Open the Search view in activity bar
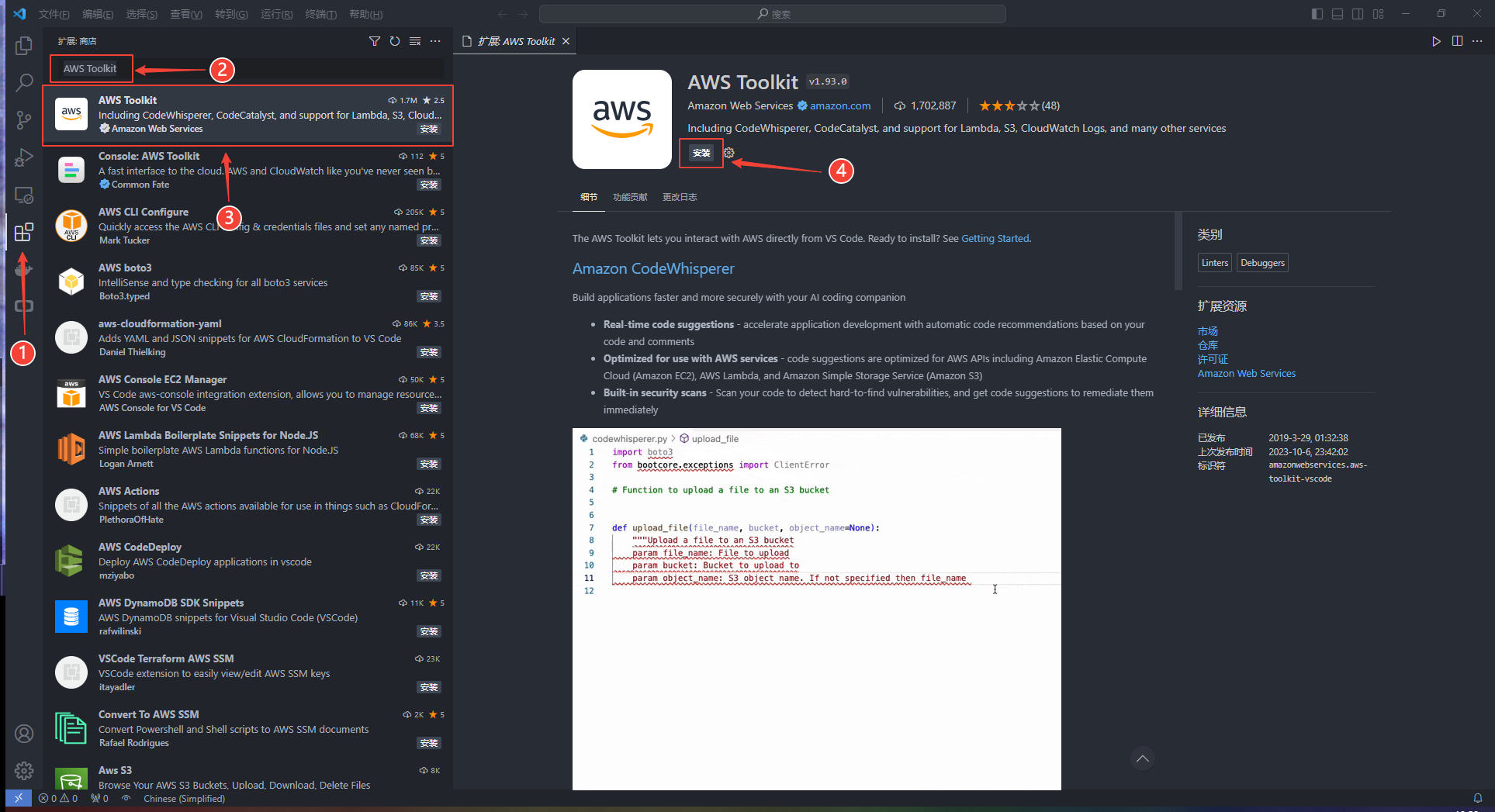The width and height of the screenshot is (1495, 812). [24, 82]
